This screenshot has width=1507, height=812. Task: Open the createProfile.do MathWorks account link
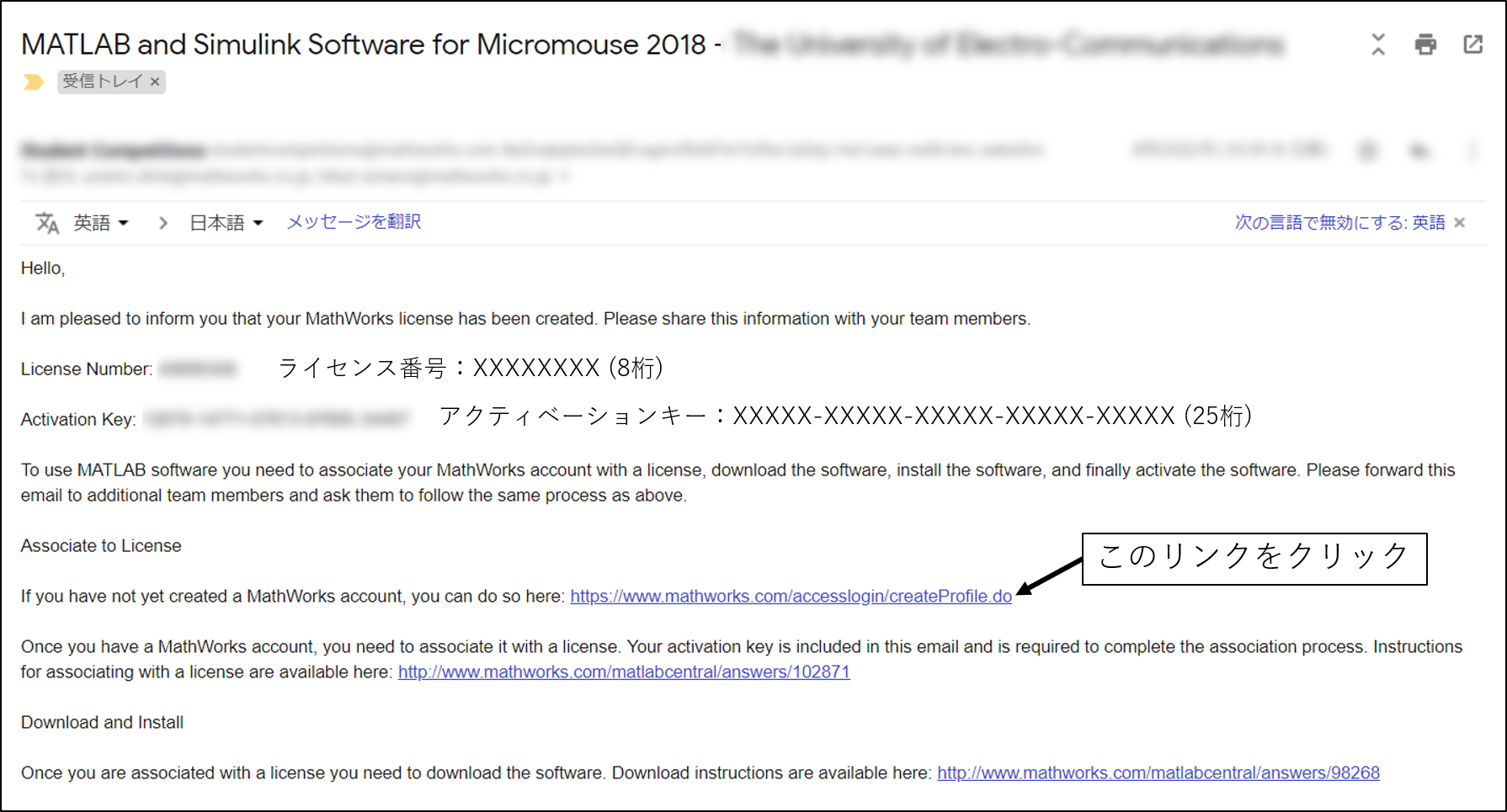pos(791,596)
